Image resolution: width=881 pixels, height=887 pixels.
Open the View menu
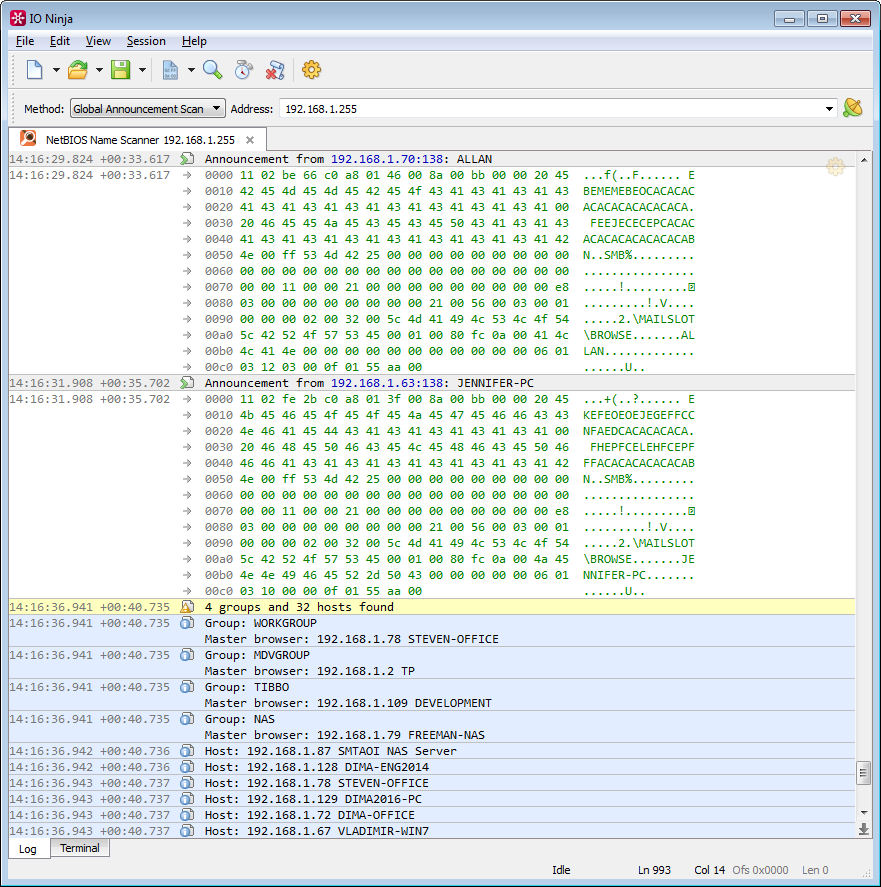click(x=97, y=41)
